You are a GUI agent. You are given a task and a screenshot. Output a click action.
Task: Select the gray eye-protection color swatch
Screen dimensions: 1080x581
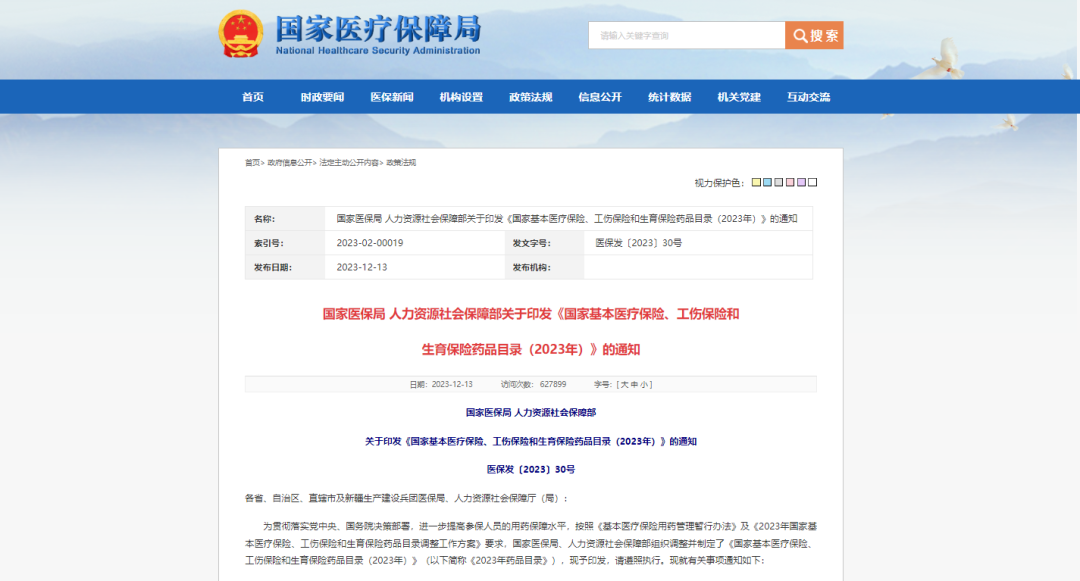(x=778, y=182)
